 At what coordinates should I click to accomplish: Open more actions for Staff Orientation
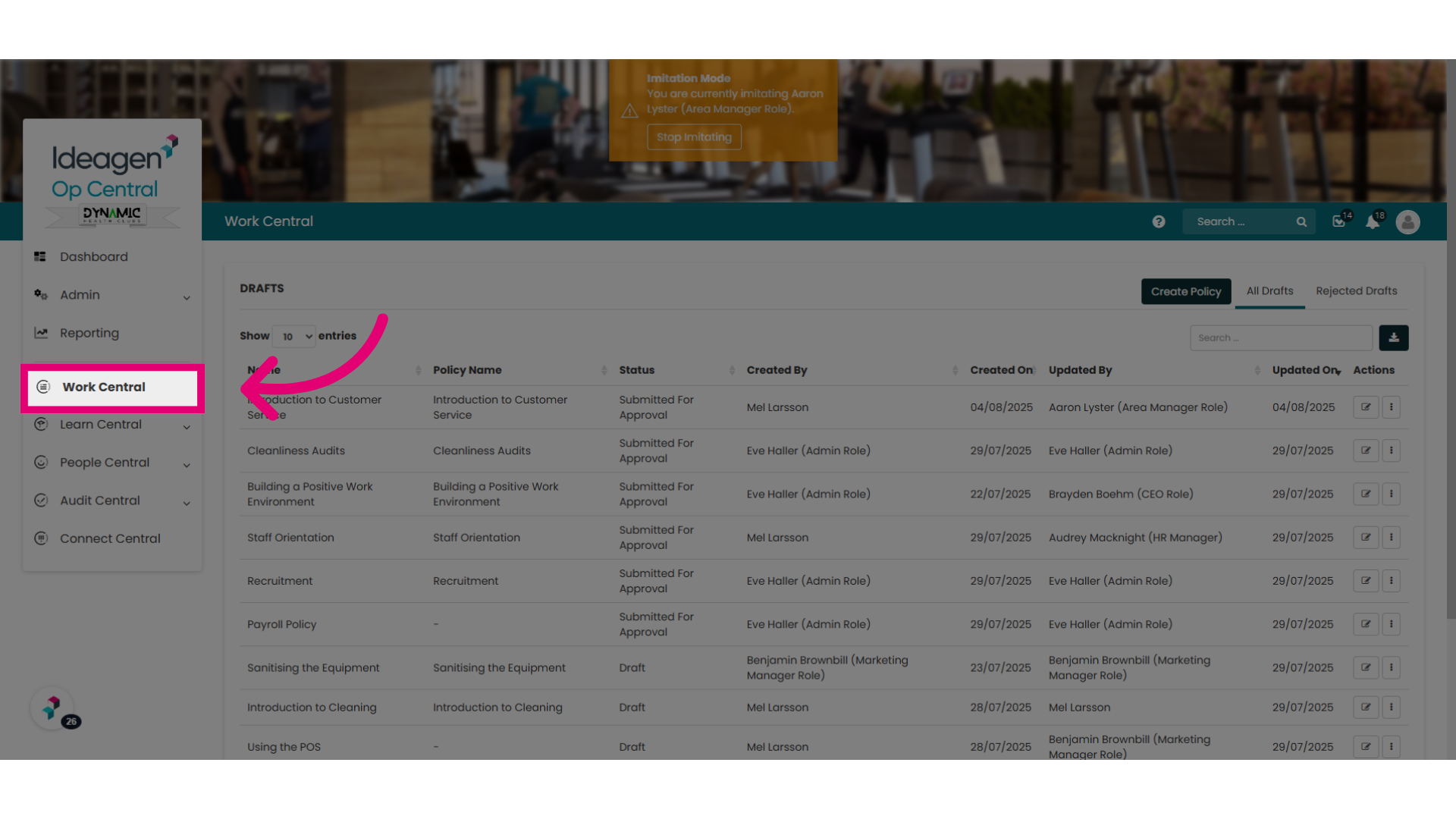(x=1391, y=537)
